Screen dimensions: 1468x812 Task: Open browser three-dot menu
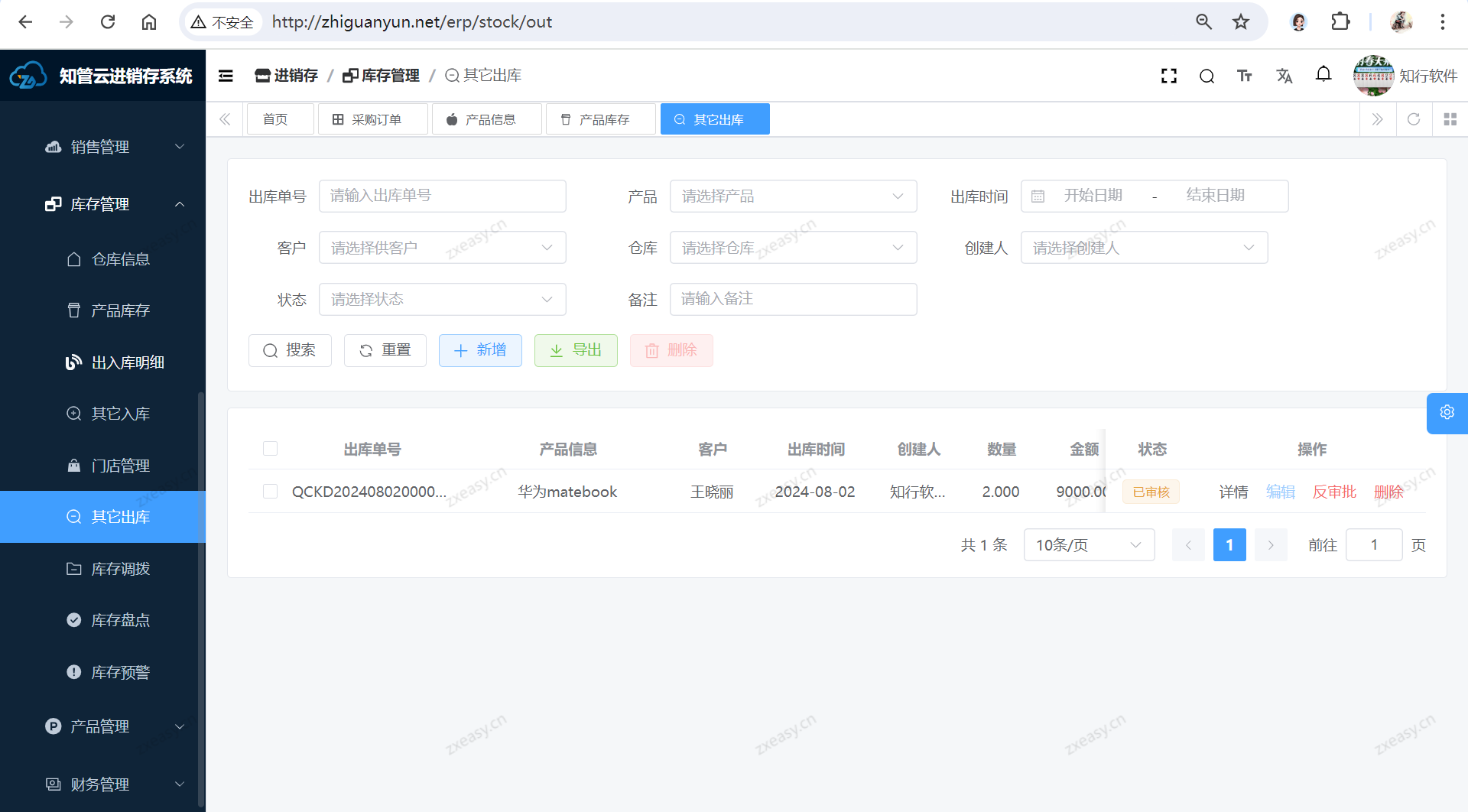click(x=1443, y=22)
